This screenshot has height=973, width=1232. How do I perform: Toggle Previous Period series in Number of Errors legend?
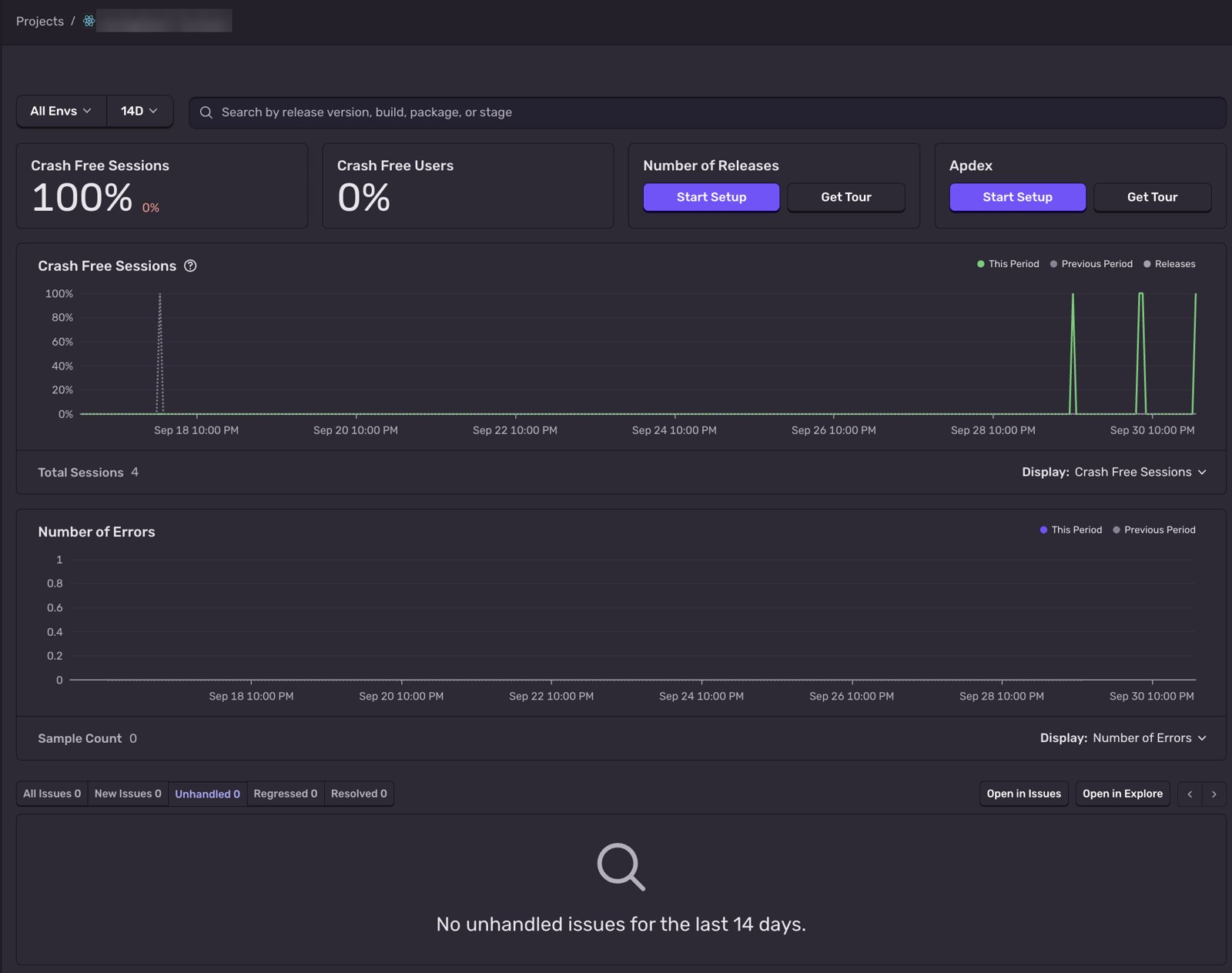(1154, 530)
